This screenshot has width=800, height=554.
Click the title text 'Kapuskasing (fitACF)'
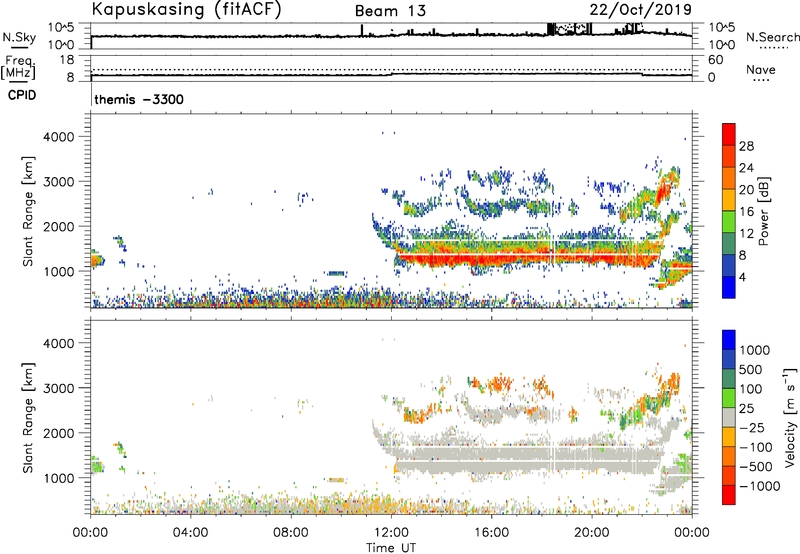(186, 10)
